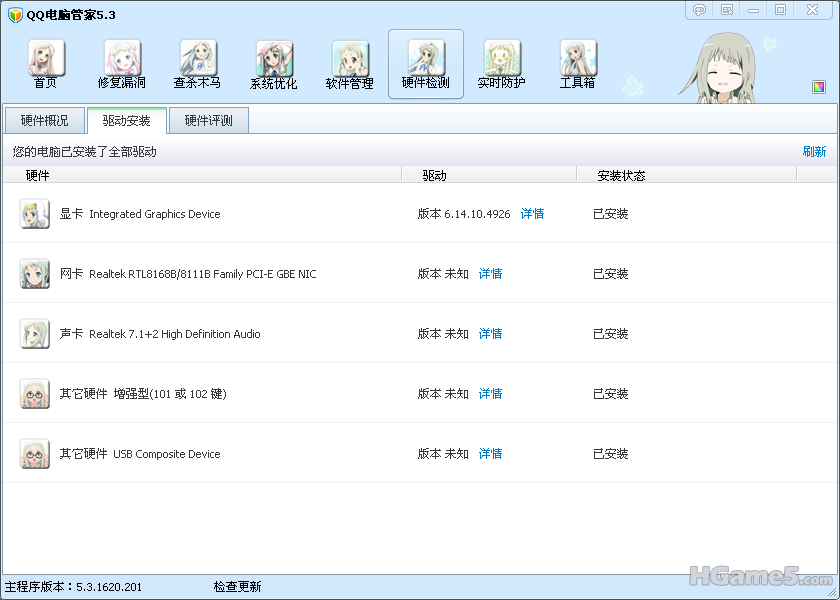Click the 刷新 refresh link
The image size is (840, 600).
tap(814, 152)
